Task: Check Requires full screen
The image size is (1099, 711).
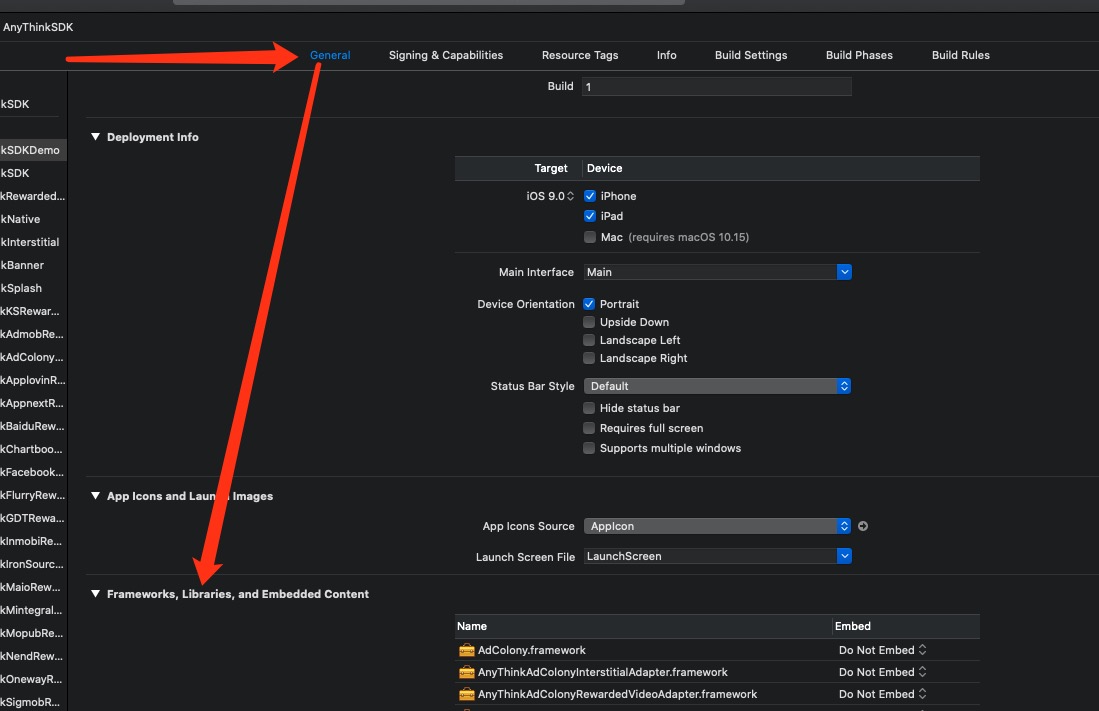Action: [589, 428]
